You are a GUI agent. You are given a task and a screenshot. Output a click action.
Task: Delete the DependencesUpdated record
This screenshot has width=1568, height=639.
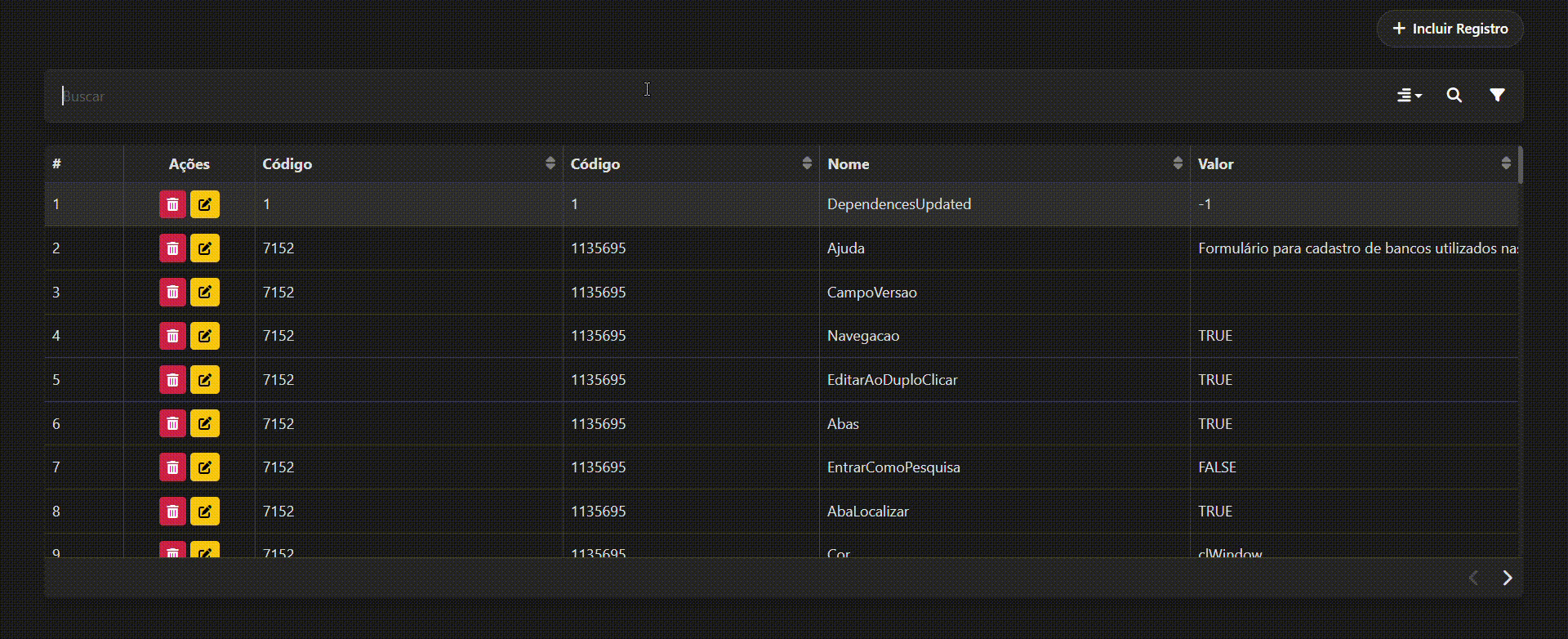pos(172,204)
